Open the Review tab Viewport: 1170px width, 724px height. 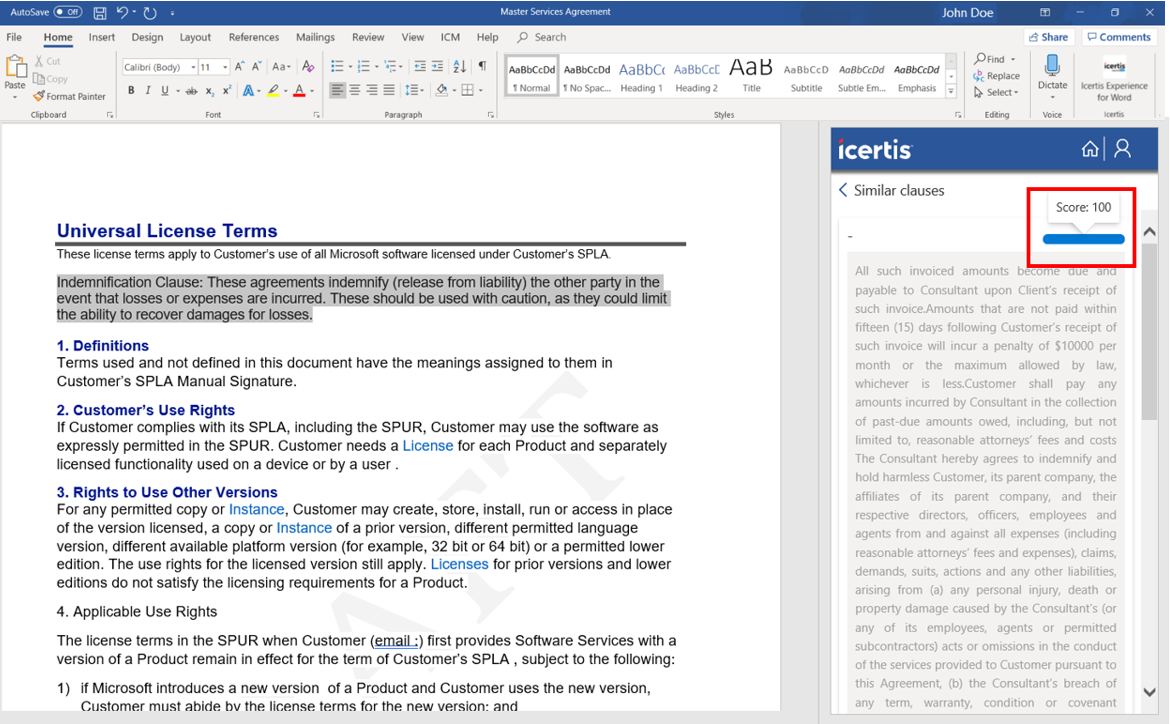[368, 37]
